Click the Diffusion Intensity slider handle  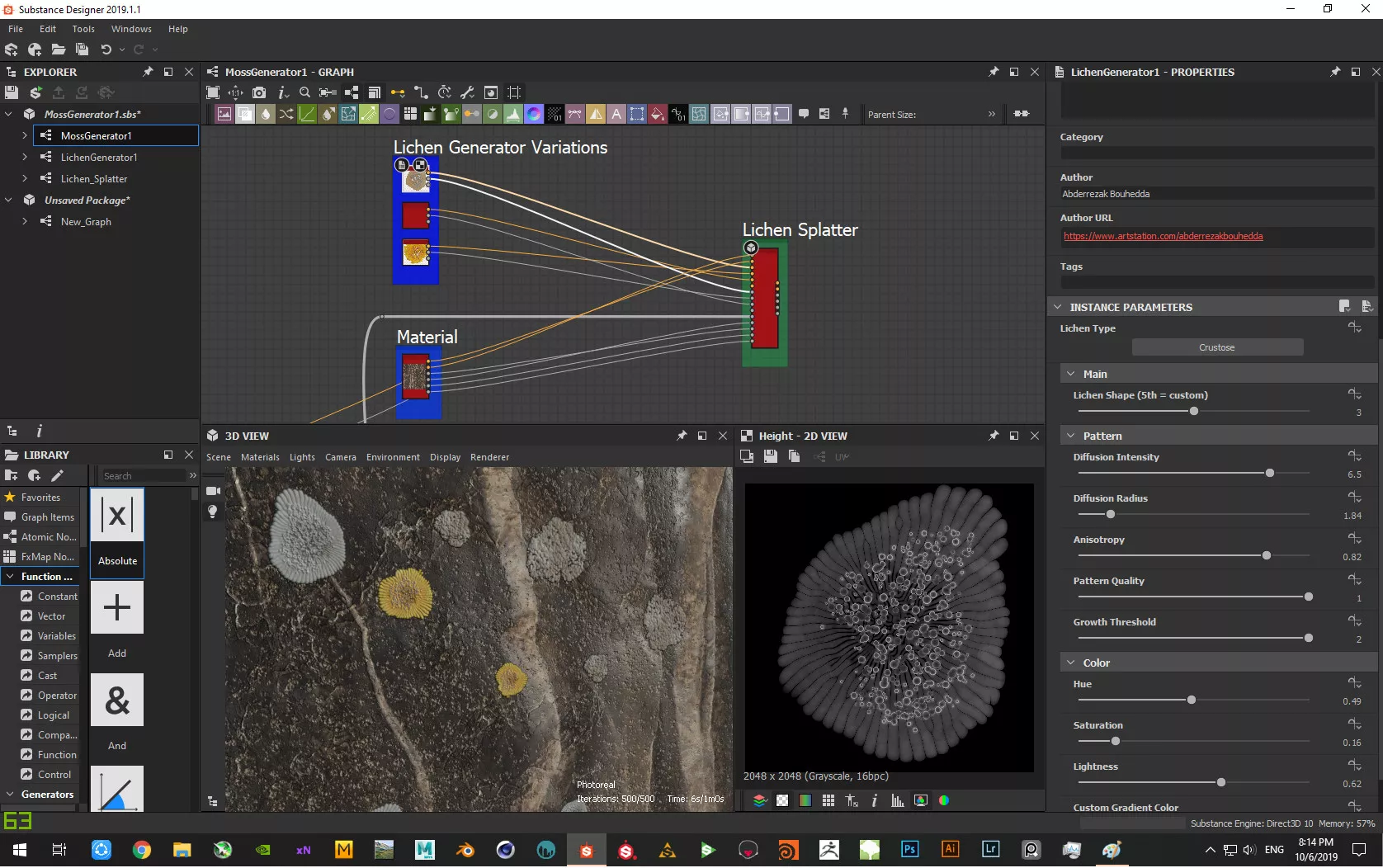(1269, 473)
